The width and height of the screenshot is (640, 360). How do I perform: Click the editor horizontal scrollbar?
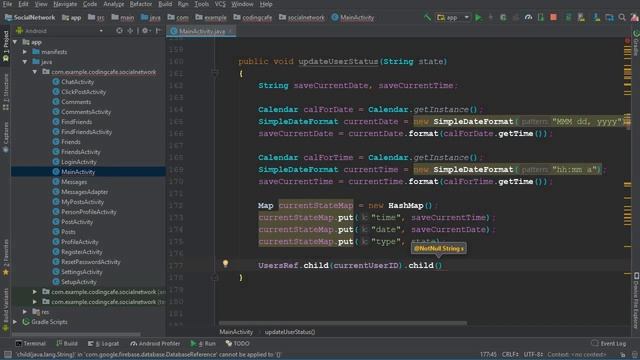pos(343,323)
